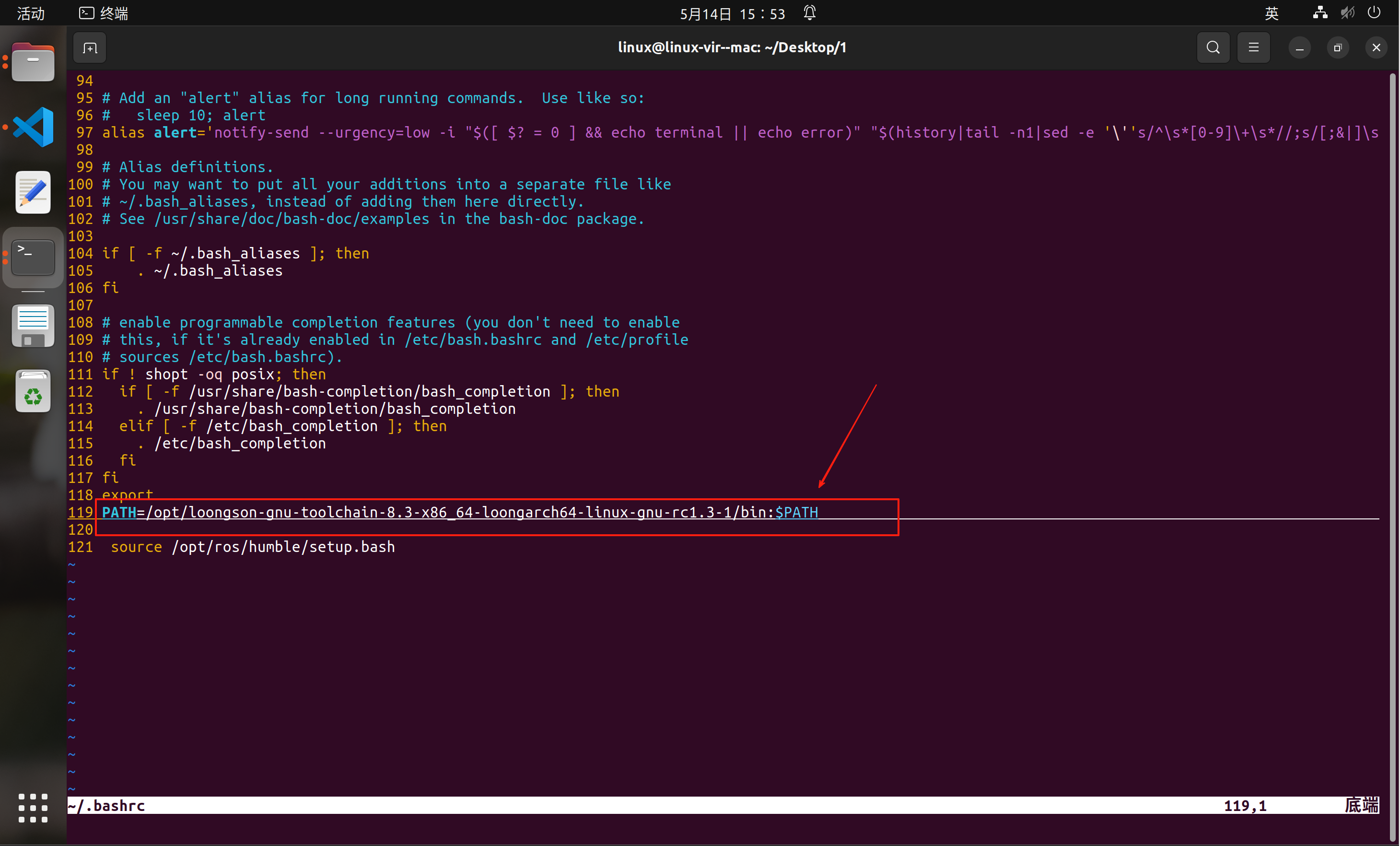Launch Visual Studio Code from dock
The width and height of the screenshot is (1400, 846).
point(33,127)
